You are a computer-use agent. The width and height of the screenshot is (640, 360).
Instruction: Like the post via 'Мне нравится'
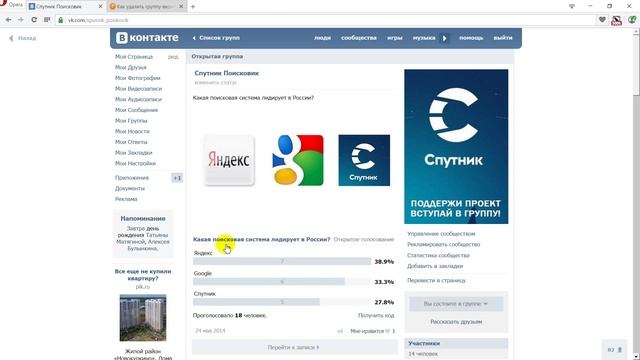click(372, 331)
